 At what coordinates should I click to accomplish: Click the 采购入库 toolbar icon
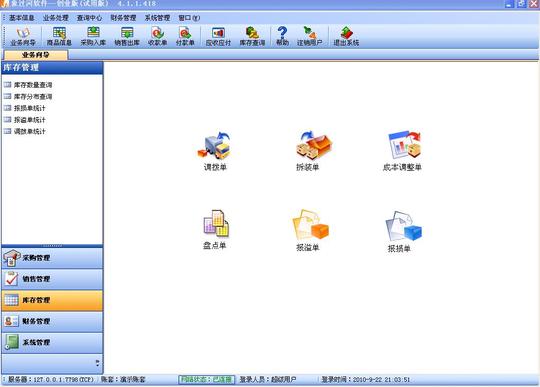(x=93, y=36)
